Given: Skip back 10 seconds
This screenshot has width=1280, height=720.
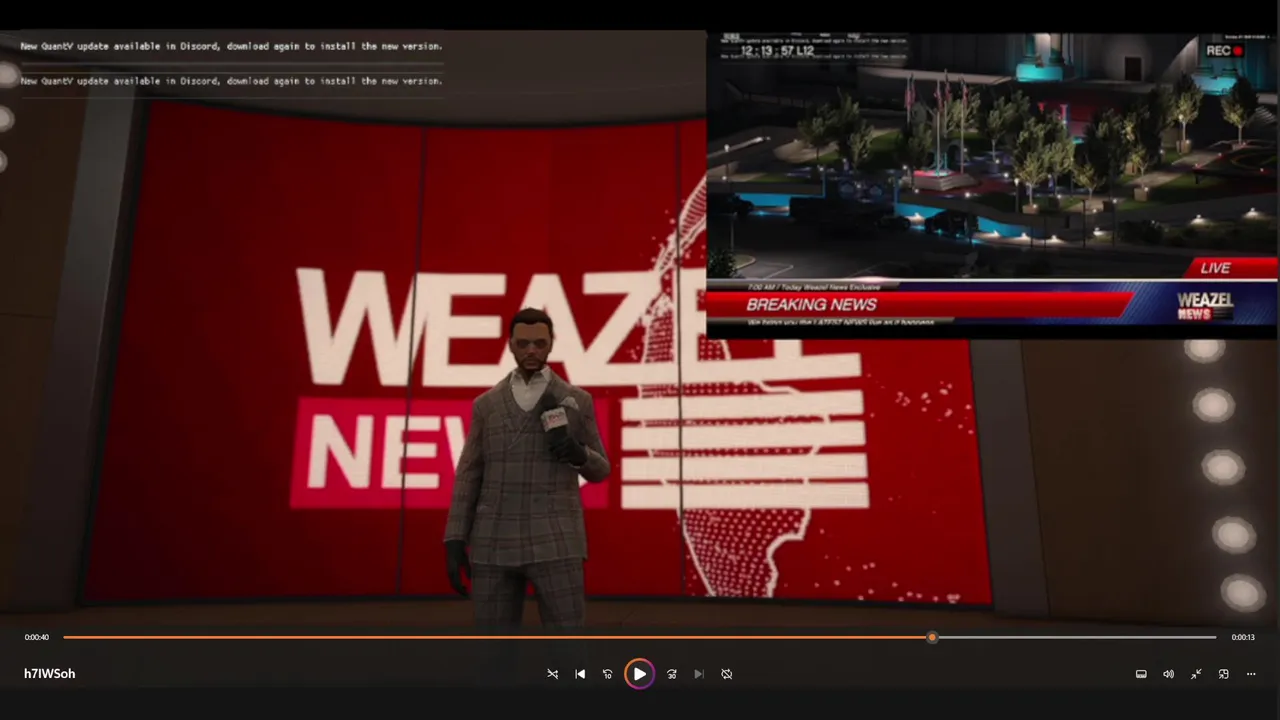Looking at the screenshot, I should (x=607, y=674).
